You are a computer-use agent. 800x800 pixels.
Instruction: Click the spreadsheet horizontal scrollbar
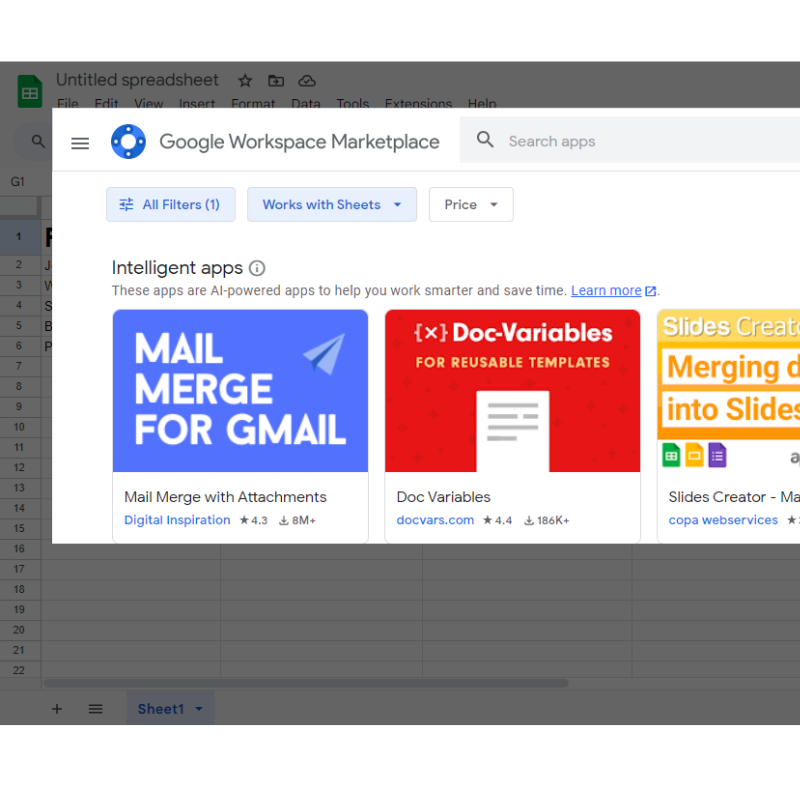[306, 683]
